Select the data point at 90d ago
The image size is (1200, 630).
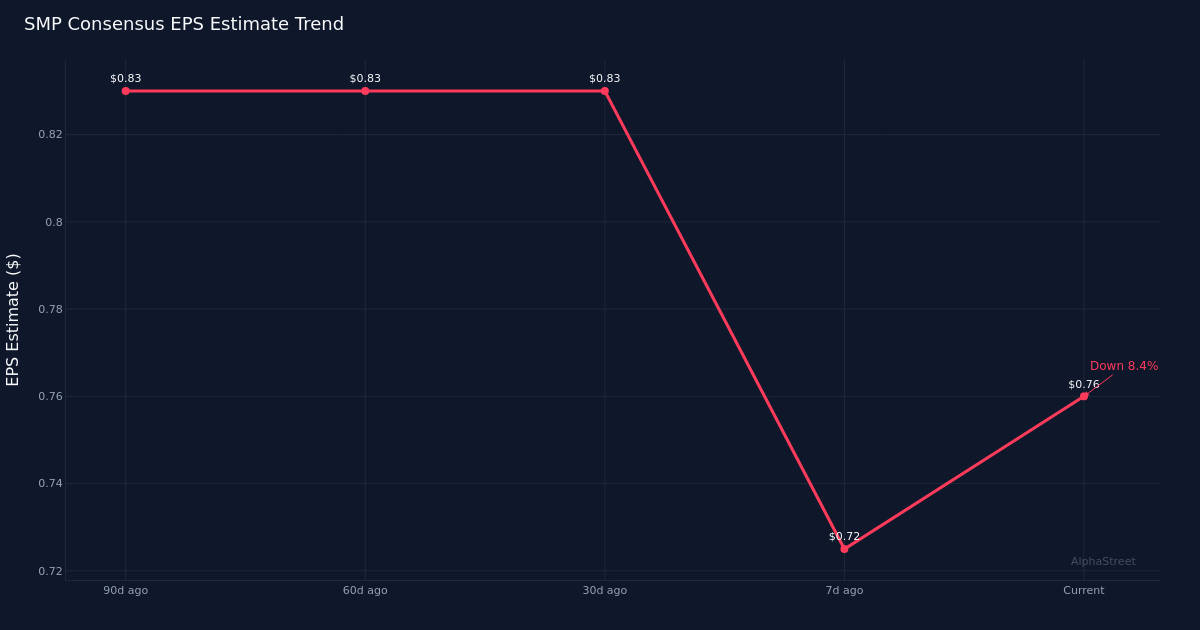pyautogui.click(x=126, y=91)
